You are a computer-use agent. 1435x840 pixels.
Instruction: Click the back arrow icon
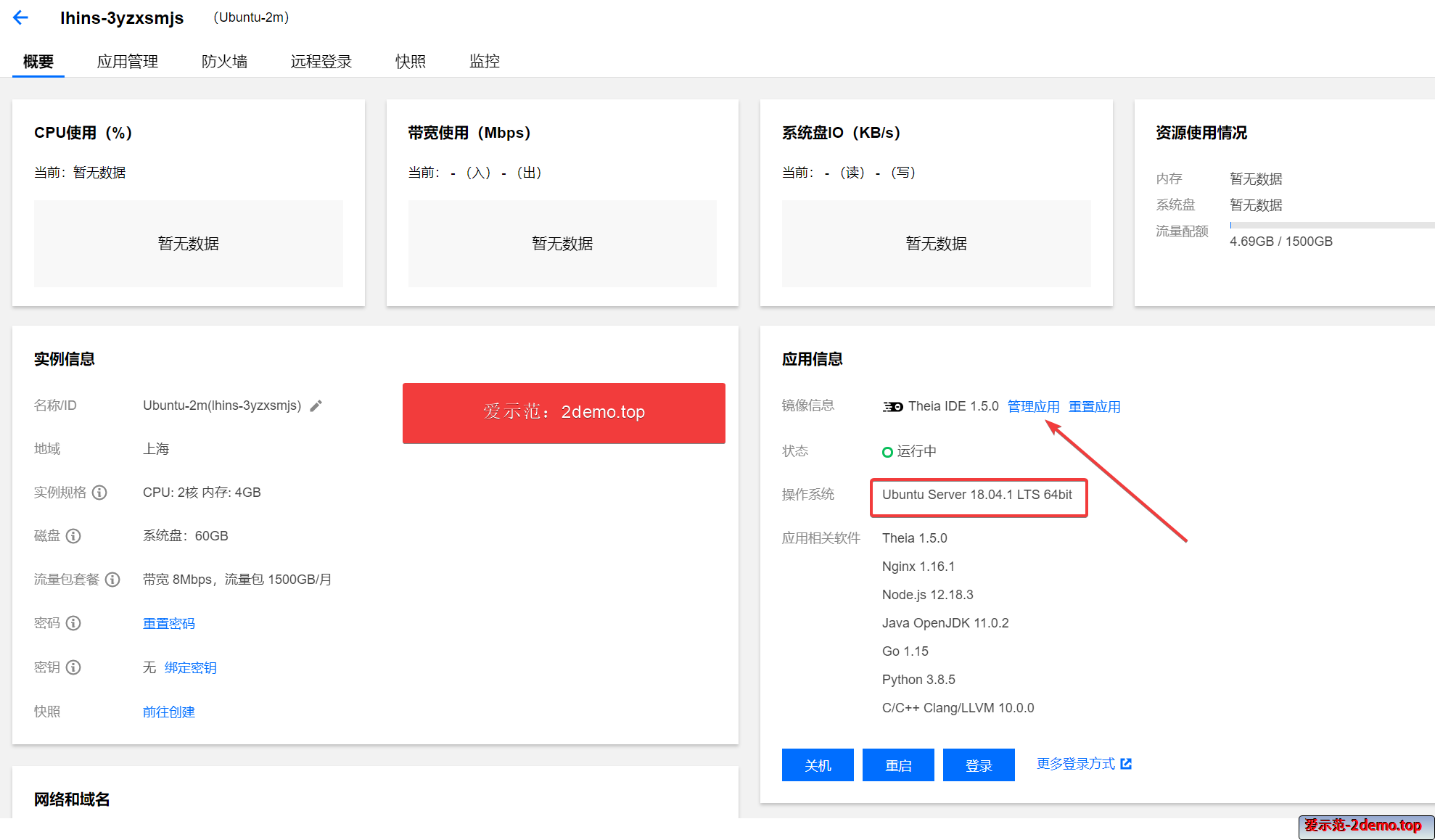coord(20,18)
